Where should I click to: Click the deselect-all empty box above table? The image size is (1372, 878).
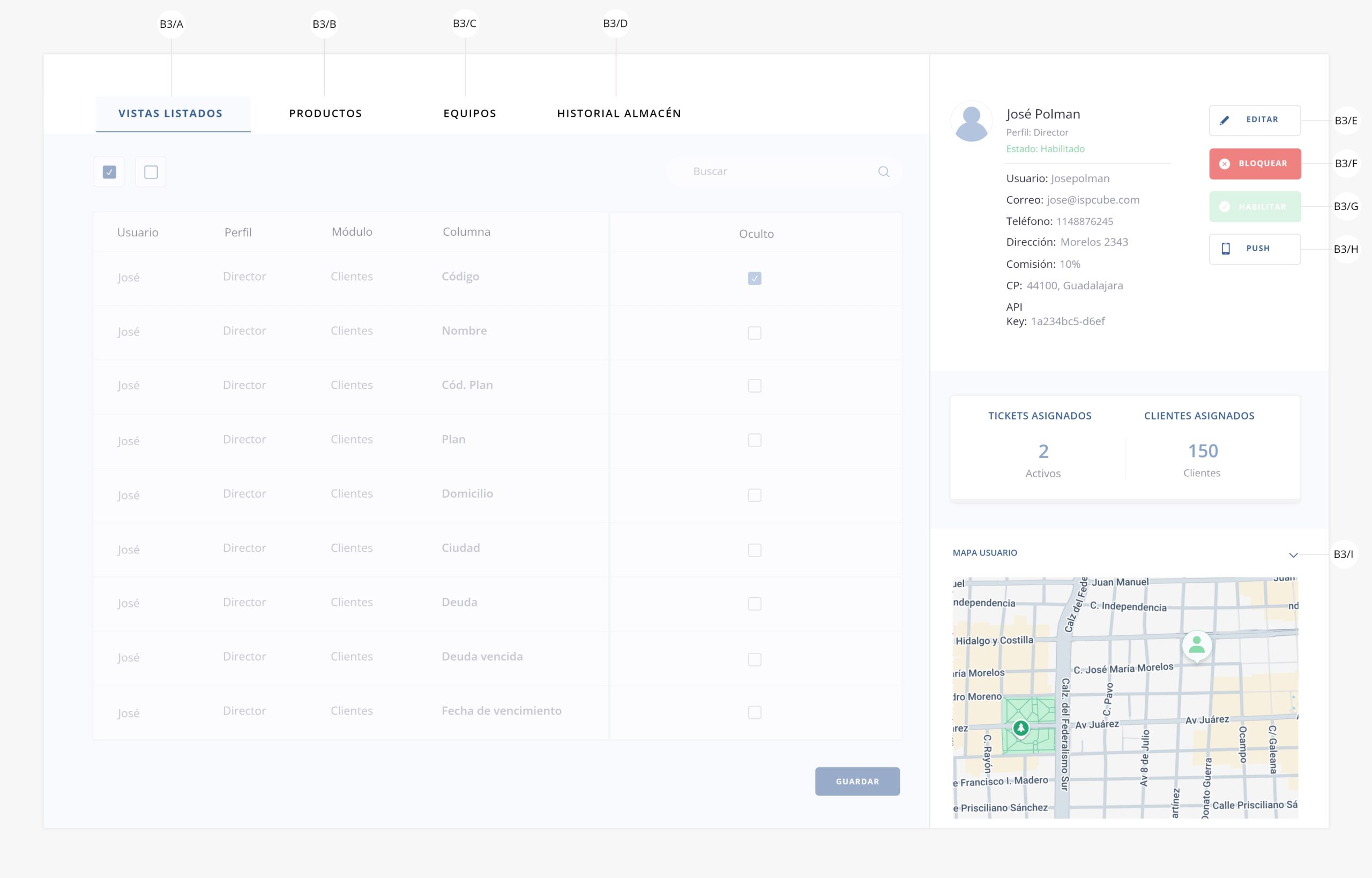pyautogui.click(x=151, y=171)
